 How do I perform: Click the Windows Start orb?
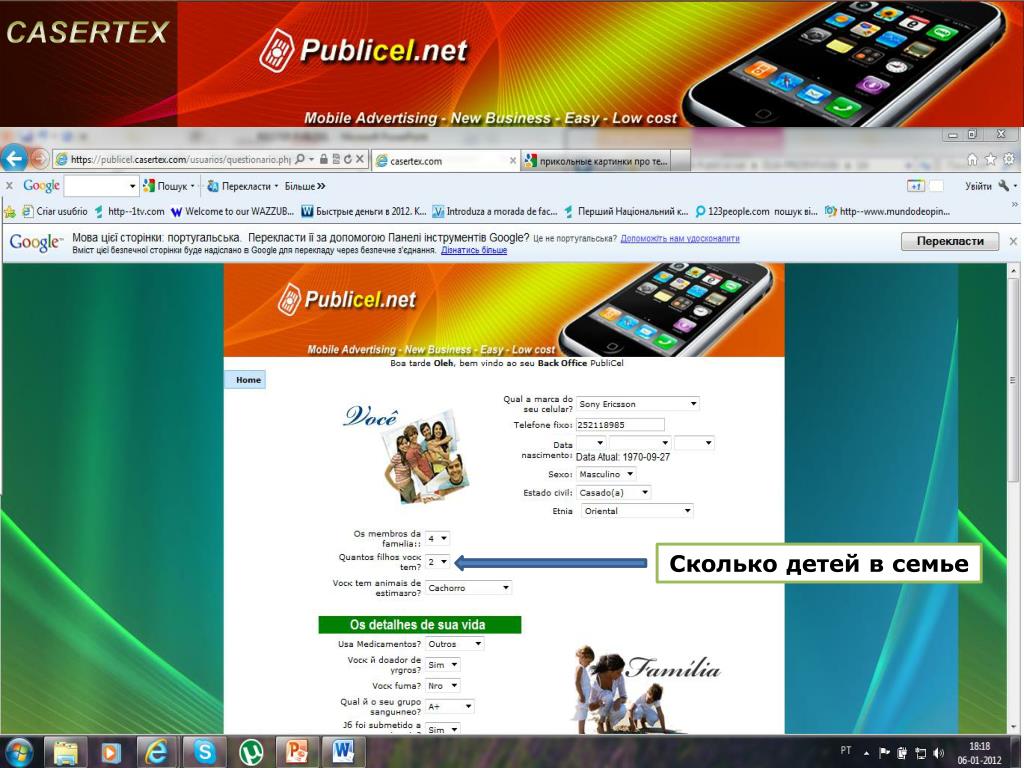(19, 752)
